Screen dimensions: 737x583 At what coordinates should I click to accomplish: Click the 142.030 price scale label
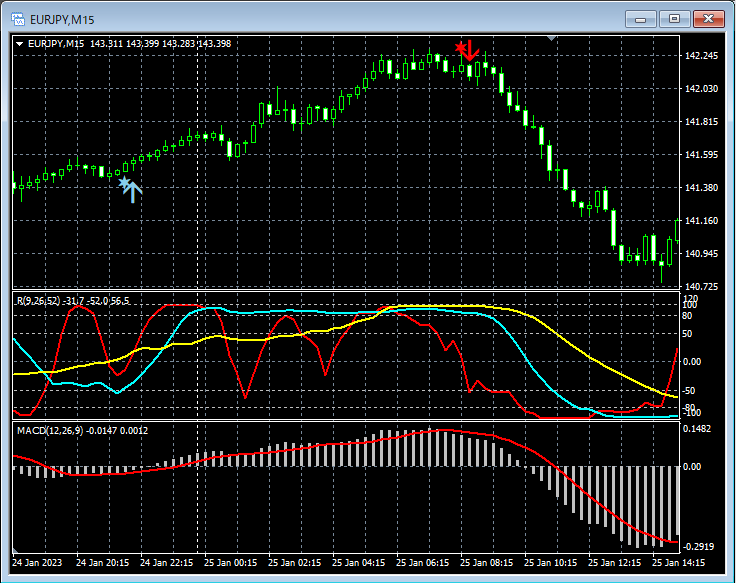(x=701, y=89)
